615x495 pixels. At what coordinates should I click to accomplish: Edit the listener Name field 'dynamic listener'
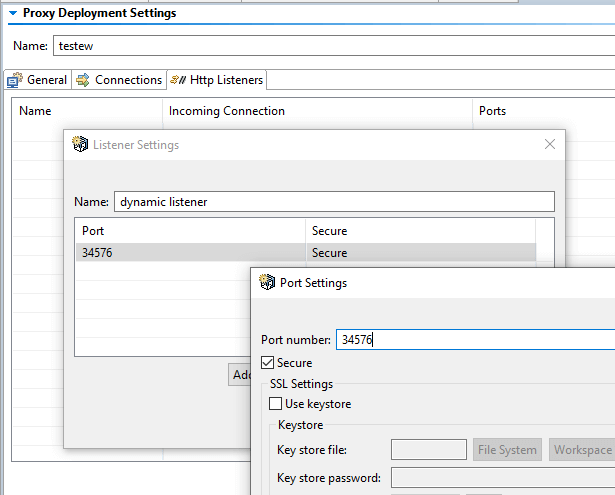(334, 202)
